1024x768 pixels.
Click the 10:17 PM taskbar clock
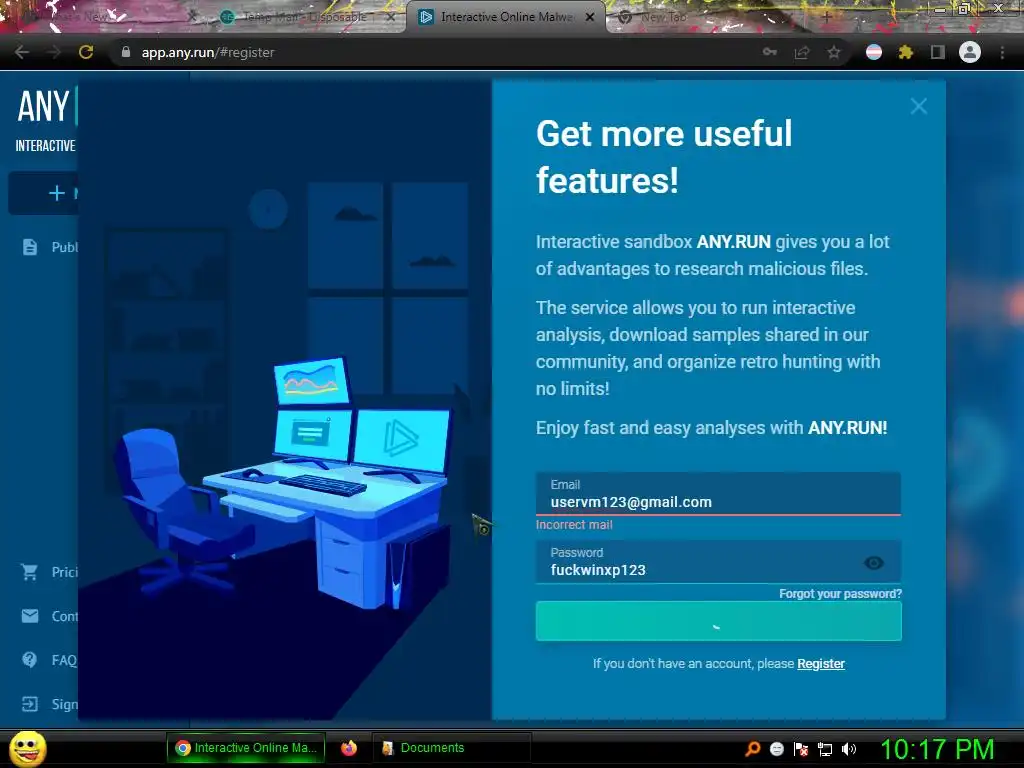coord(938,749)
